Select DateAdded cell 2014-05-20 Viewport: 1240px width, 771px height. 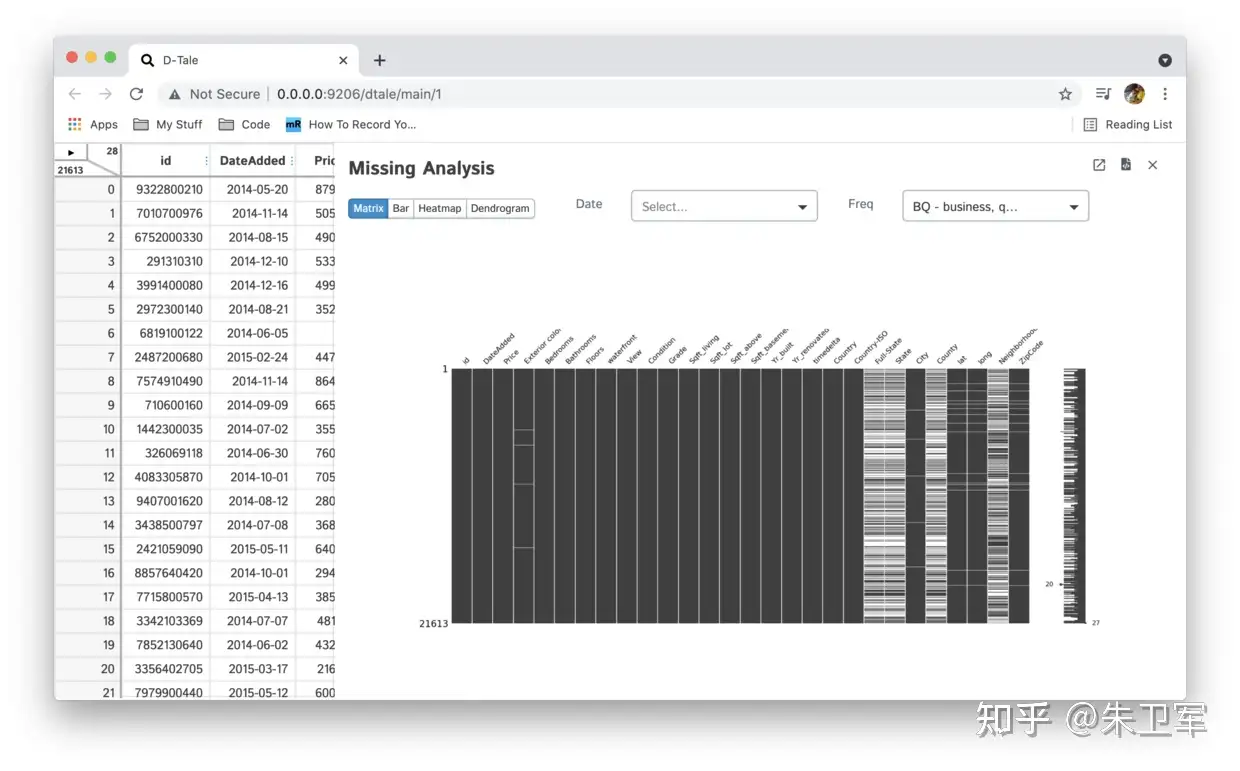point(254,189)
